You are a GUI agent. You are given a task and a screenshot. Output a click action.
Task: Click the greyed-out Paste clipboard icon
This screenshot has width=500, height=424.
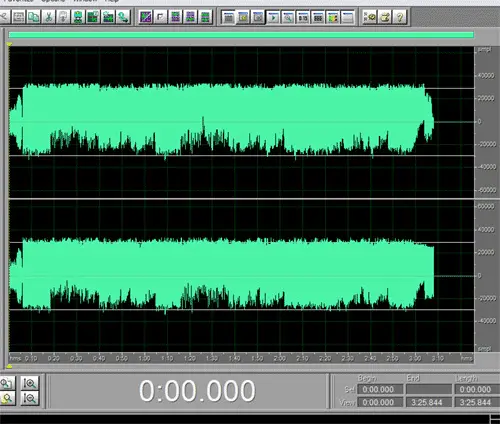[63, 17]
